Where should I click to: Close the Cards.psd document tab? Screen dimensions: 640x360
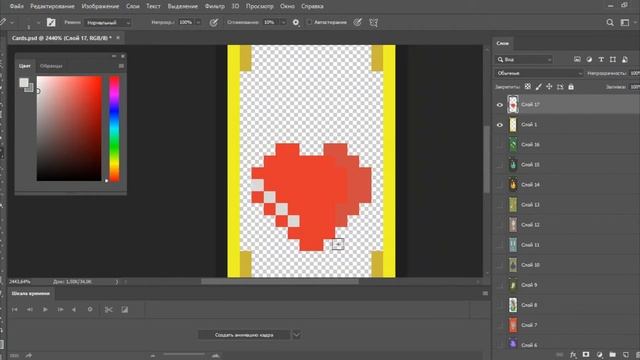[x=118, y=38]
